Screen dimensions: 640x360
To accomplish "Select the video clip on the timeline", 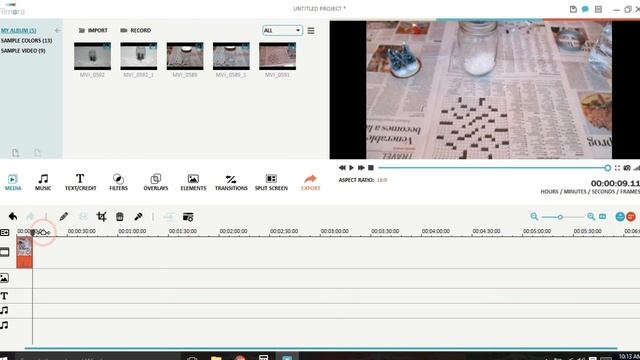I will coord(24,253).
